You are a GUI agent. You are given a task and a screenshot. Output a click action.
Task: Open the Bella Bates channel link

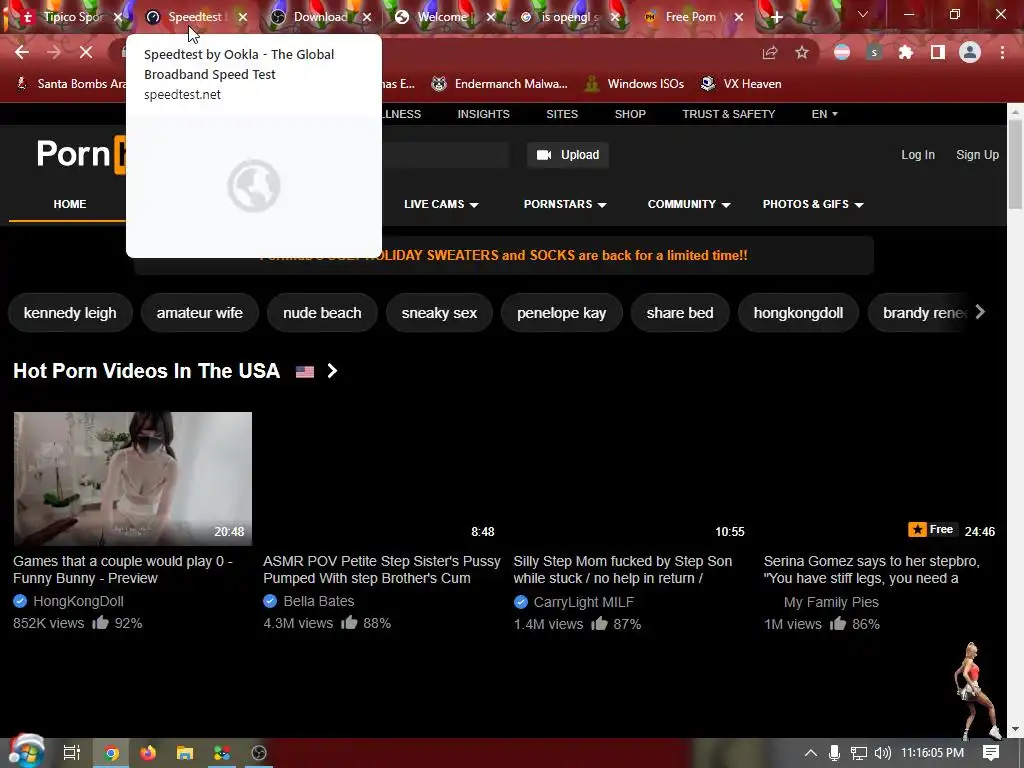coord(319,601)
